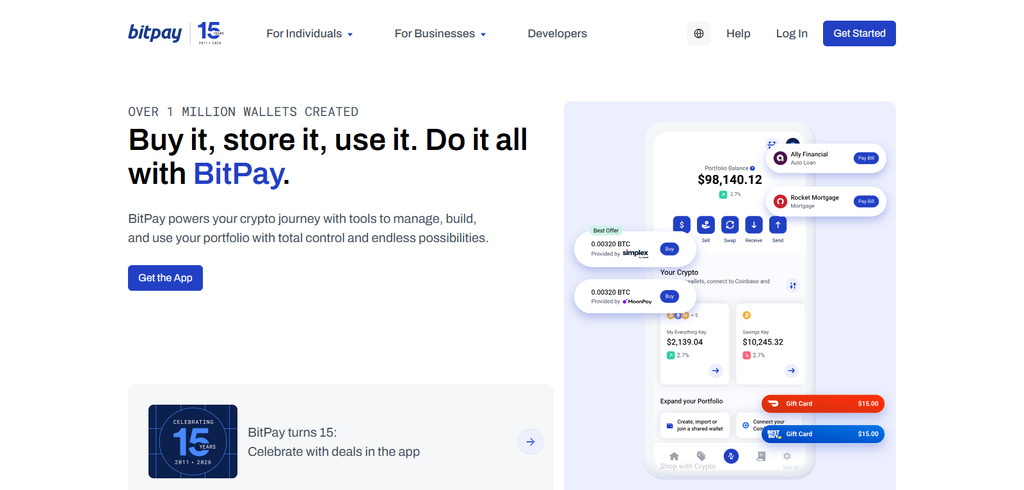Image resolution: width=1024 pixels, height=490 pixels.
Task: Tap the dollar-sign Buy icon in phone
Action: click(682, 225)
